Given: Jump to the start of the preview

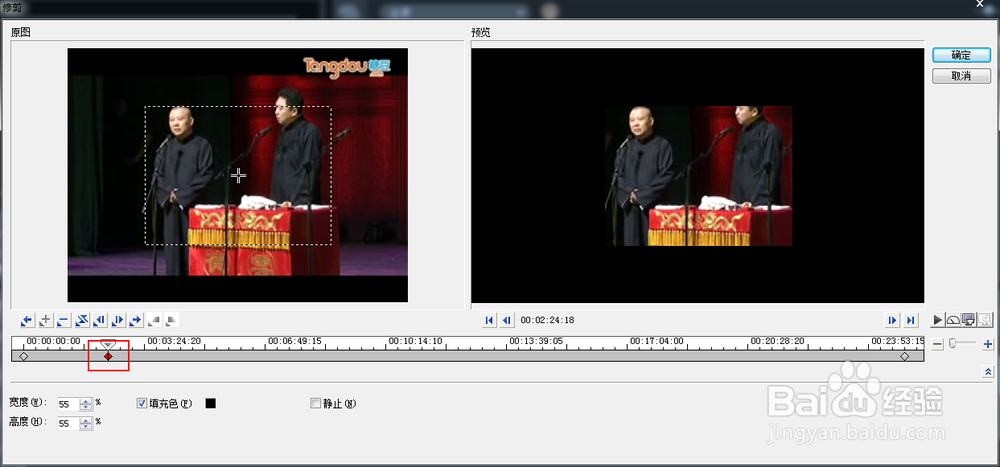Looking at the screenshot, I should (x=489, y=320).
